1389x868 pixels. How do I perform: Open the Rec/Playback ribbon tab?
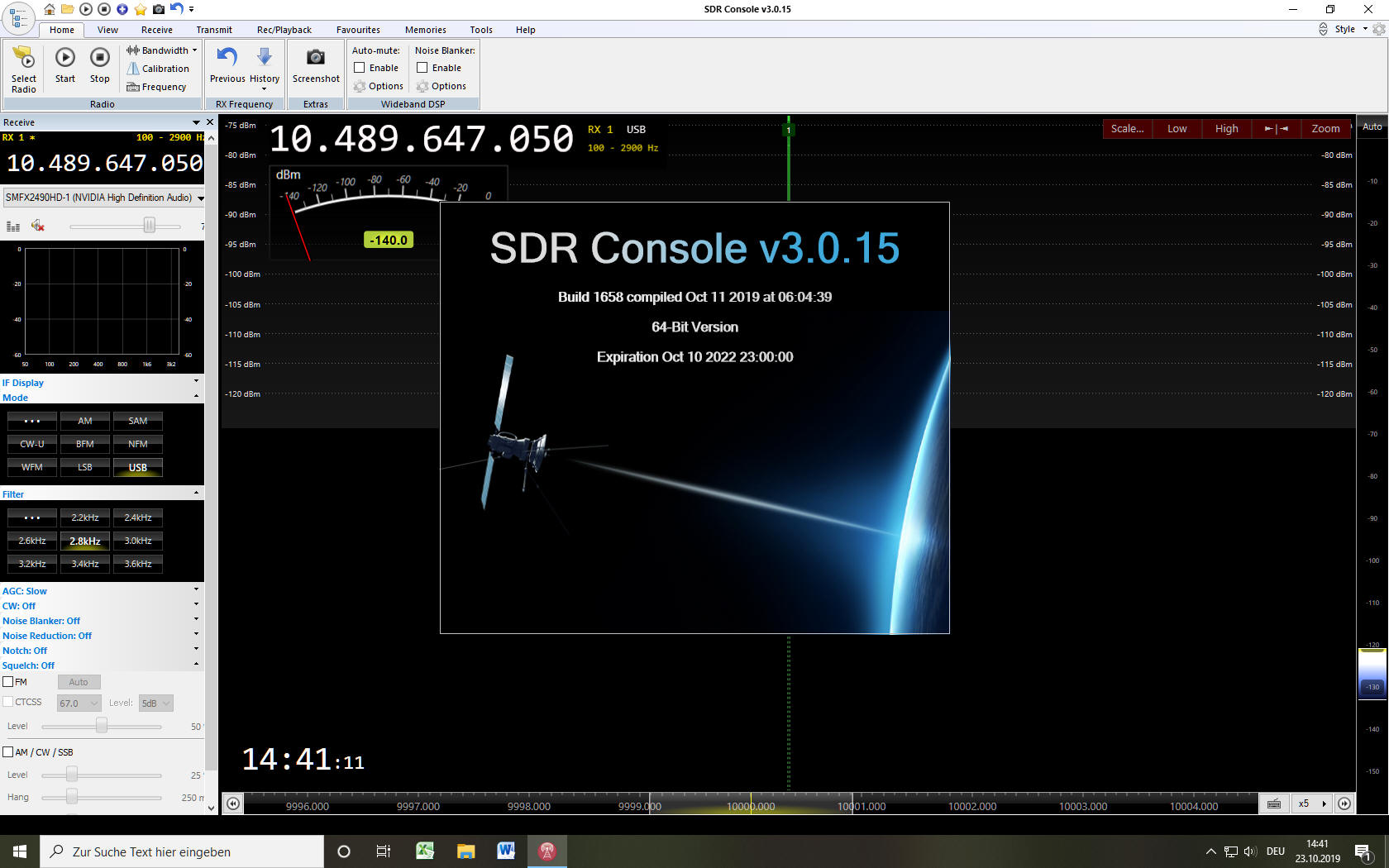284,30
